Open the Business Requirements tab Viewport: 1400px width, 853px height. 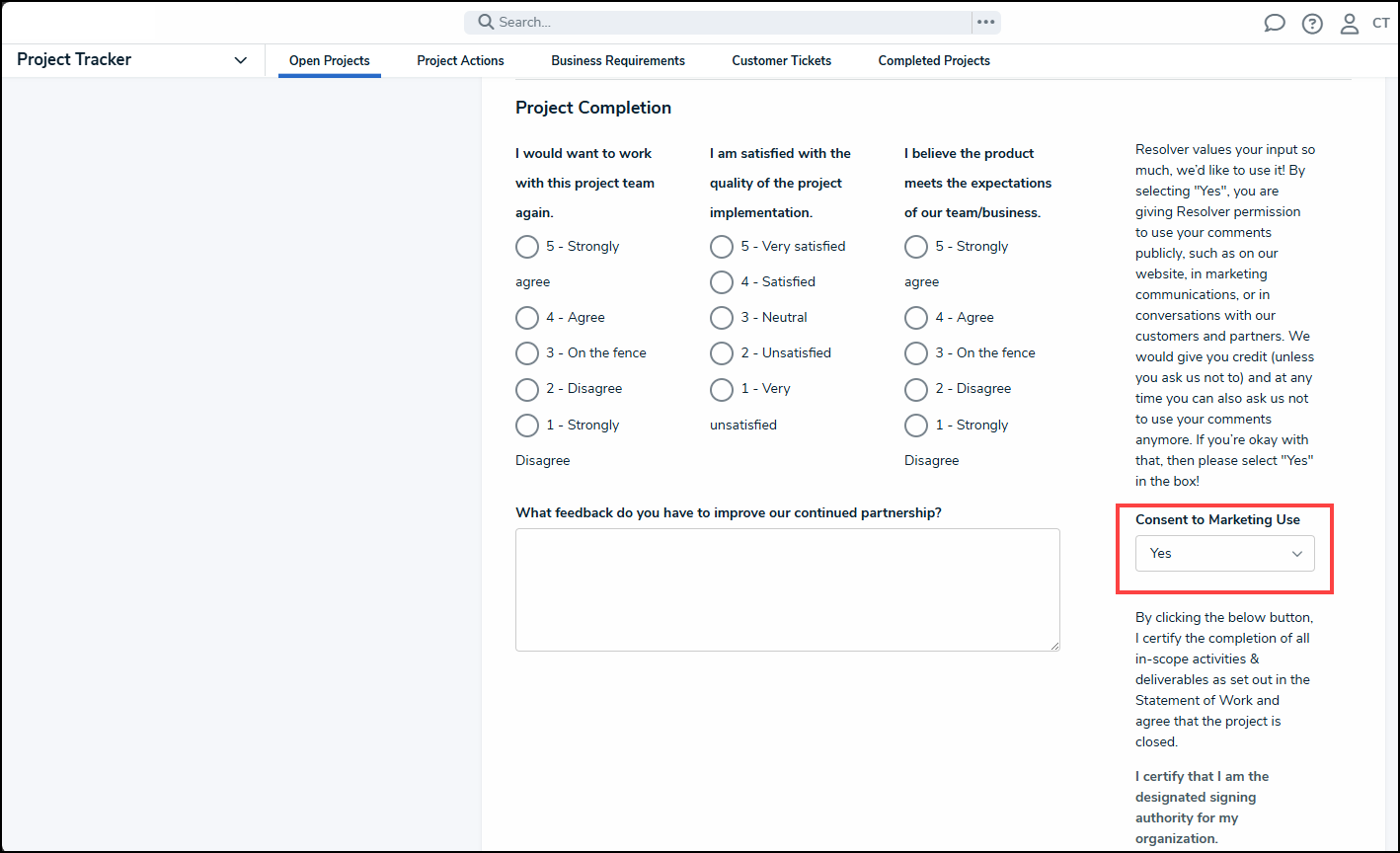click(618, 61)
